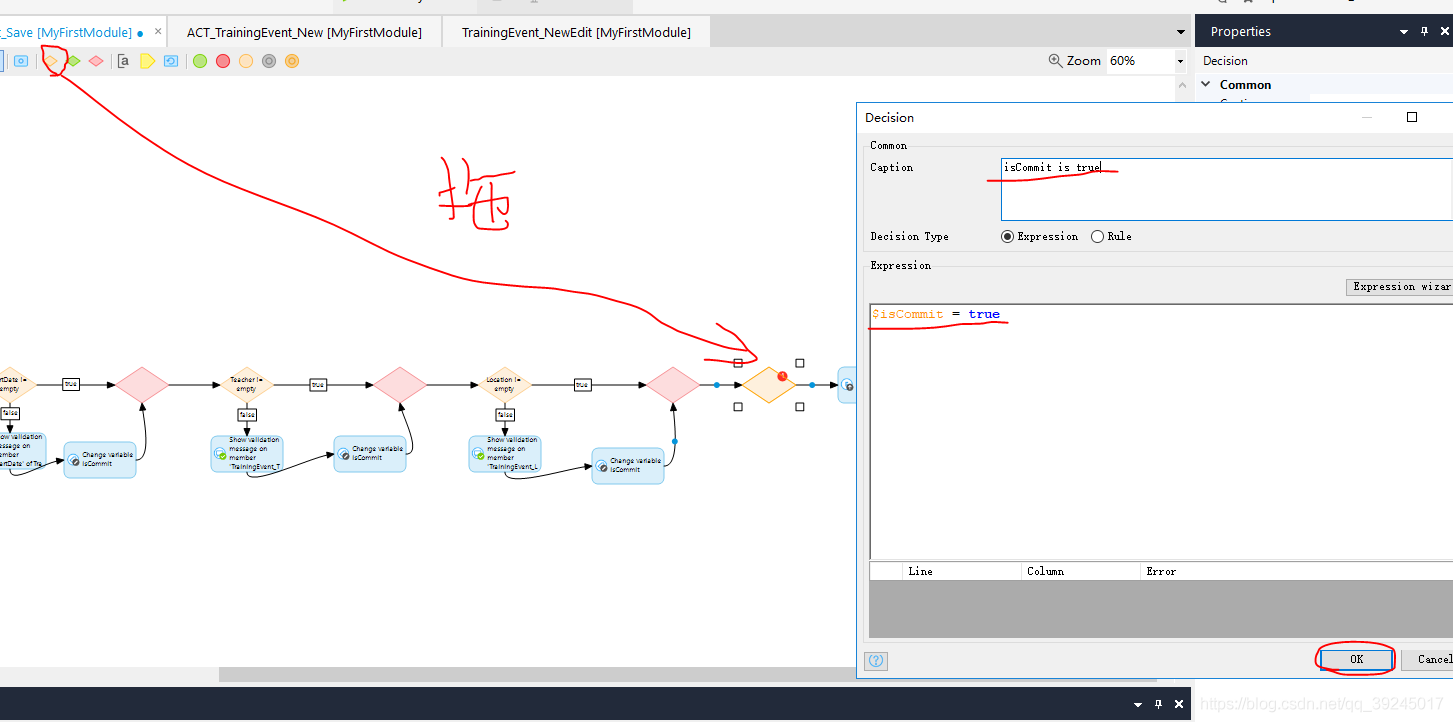
Task: Pick the yellow Parameter tool
Action: click(147, 61)
